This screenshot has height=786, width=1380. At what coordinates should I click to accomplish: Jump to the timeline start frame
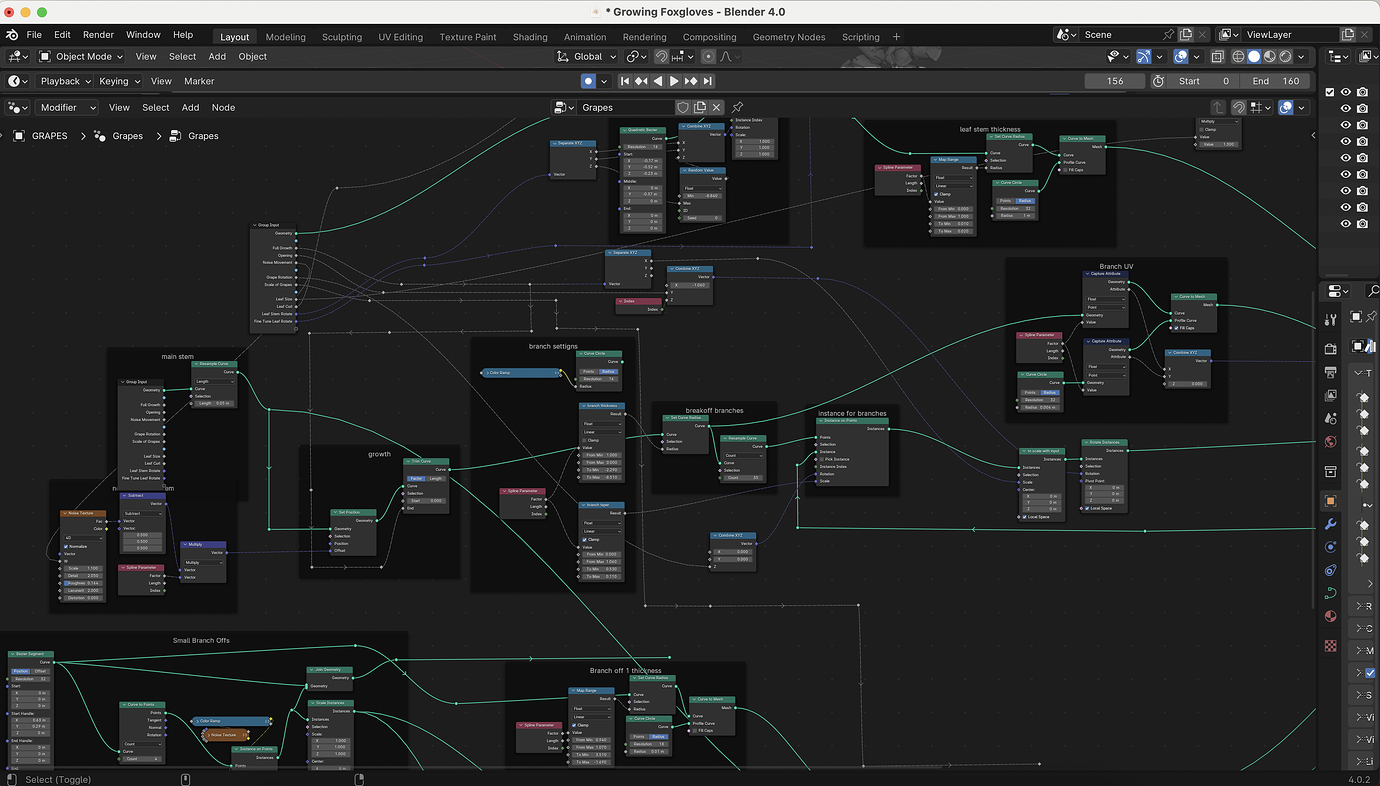(625, 81)
